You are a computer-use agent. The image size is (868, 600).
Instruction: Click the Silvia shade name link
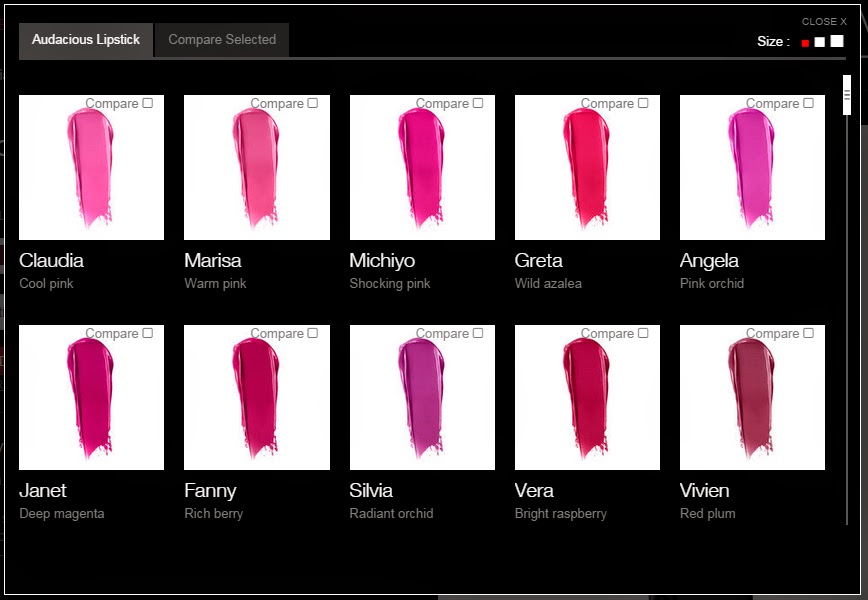pos(371,490)
